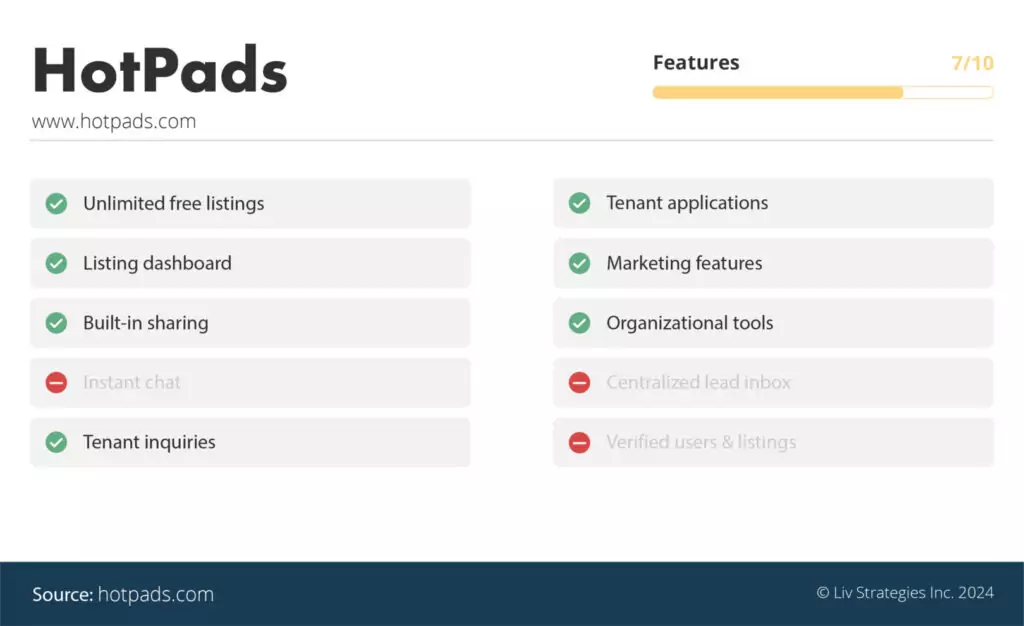The width and height of the screenshot is (1024, 626).
Task: Select the checkmark icon for Listing dashboard
Action: [x=57, y=263]
